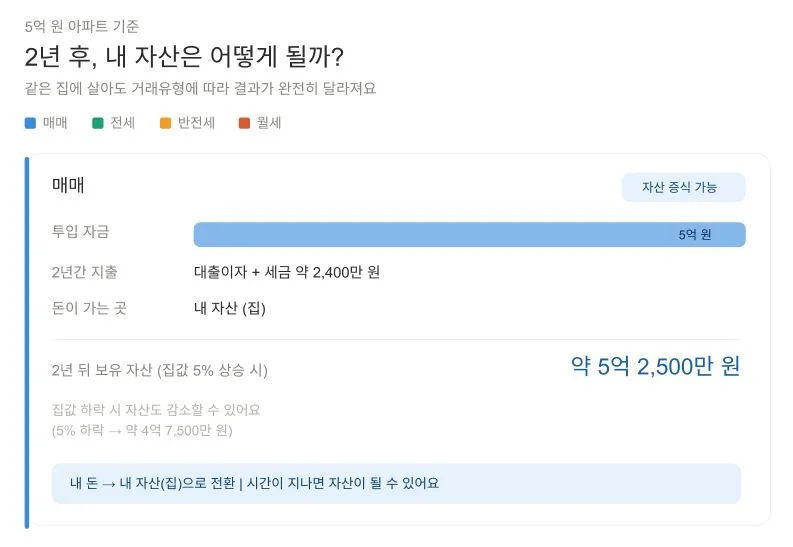Click the orange 반전세 legend swatch
Screen dimensions: 793x547
click(165, 123)
